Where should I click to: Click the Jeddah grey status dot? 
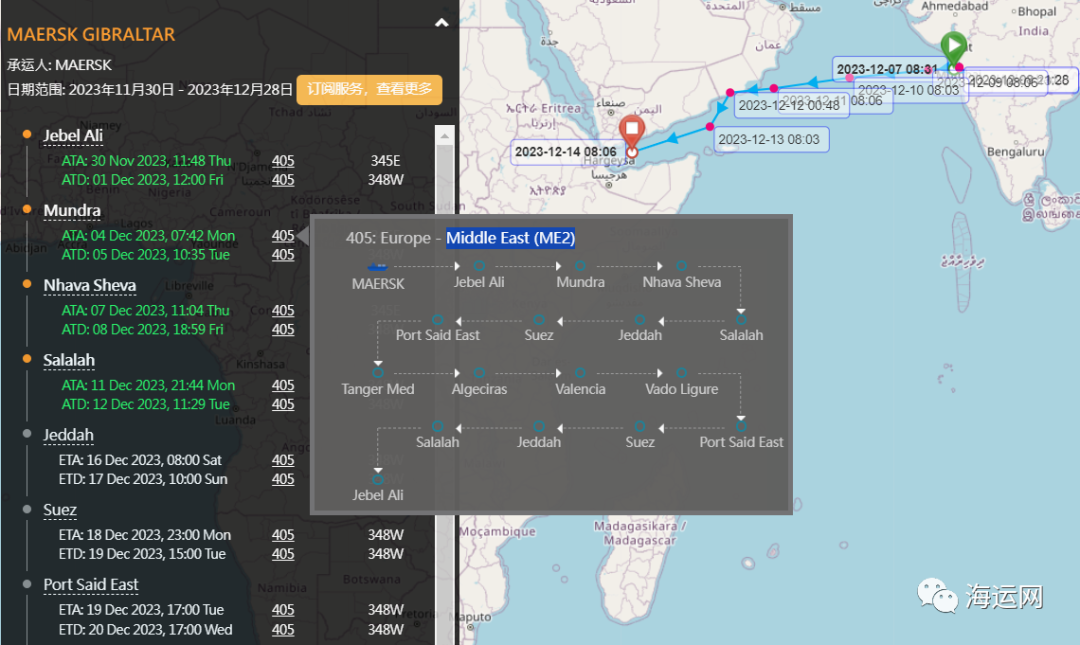click(x=27, y=433)
